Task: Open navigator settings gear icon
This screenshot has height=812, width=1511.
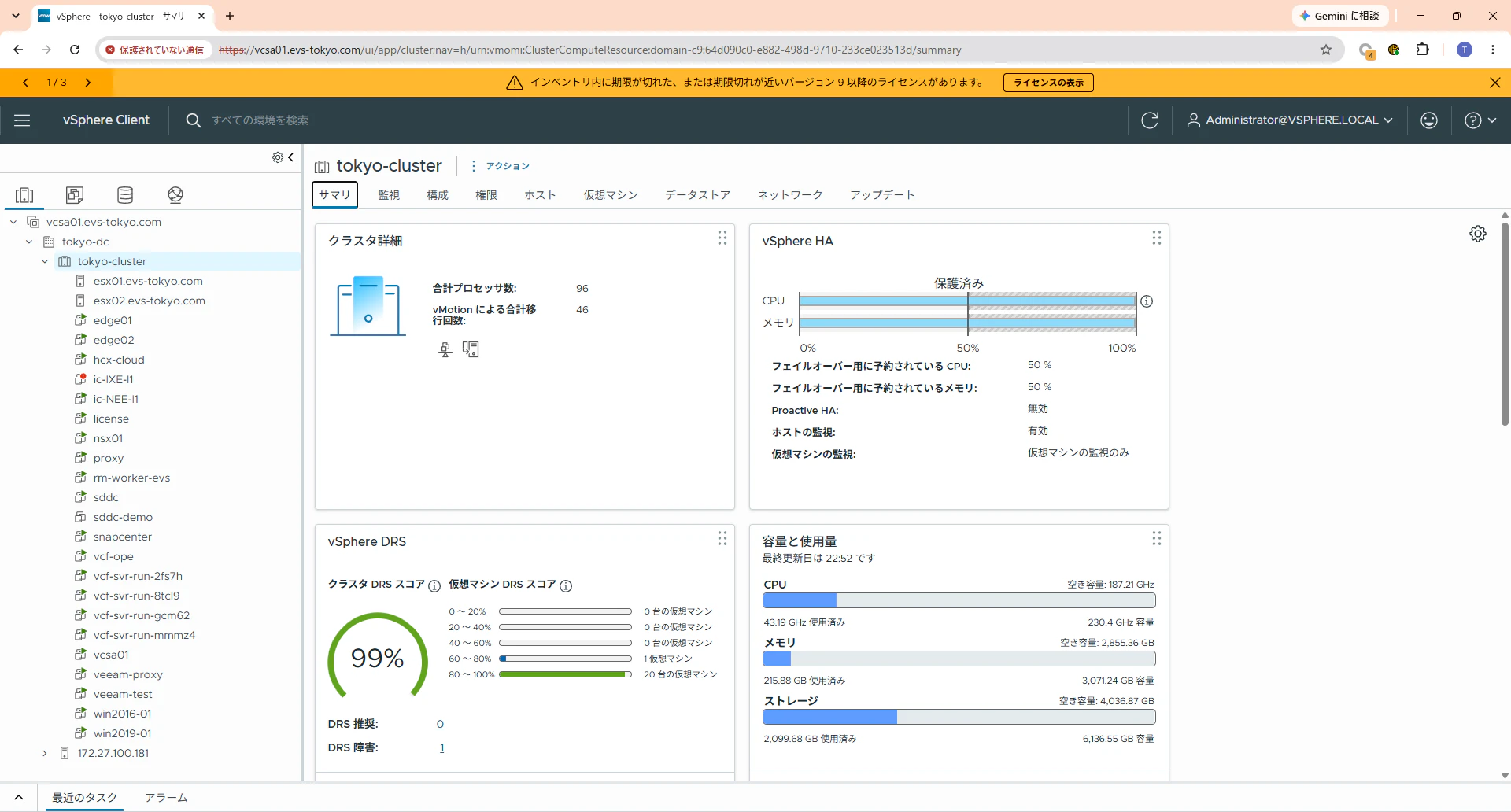Action: click(278, 157)
